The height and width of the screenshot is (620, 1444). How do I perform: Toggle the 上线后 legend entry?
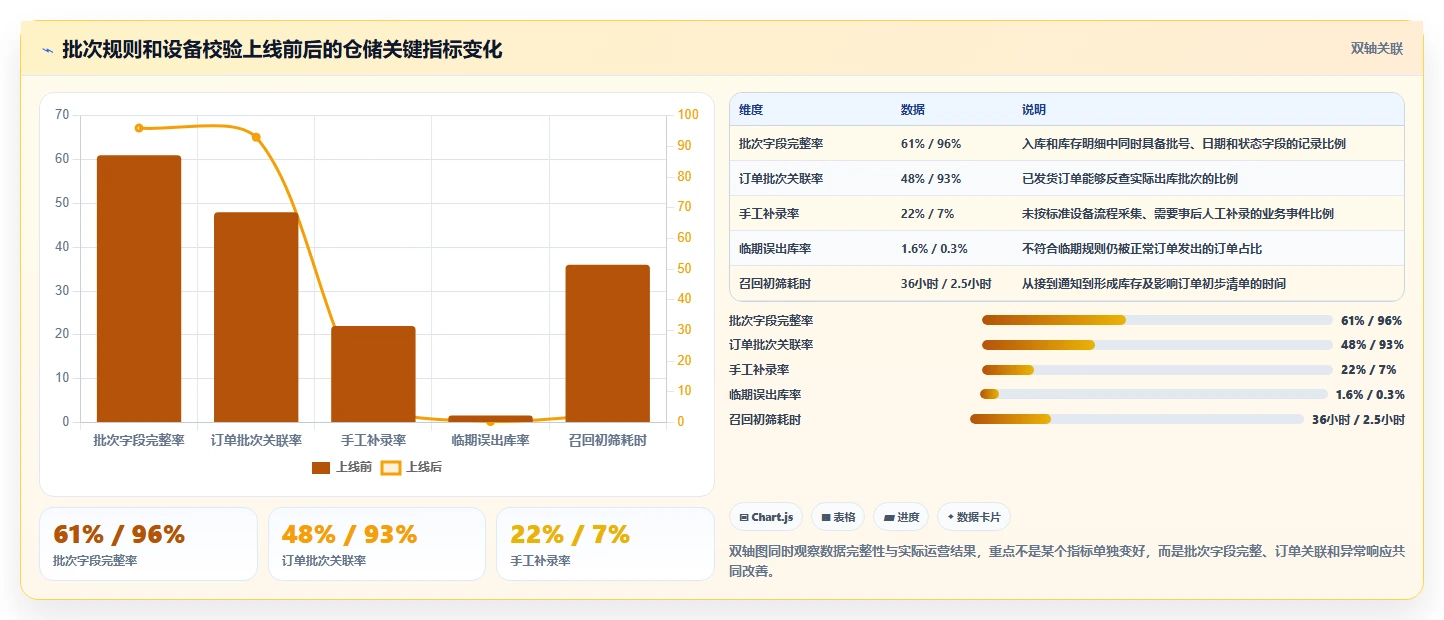point(412,467)
